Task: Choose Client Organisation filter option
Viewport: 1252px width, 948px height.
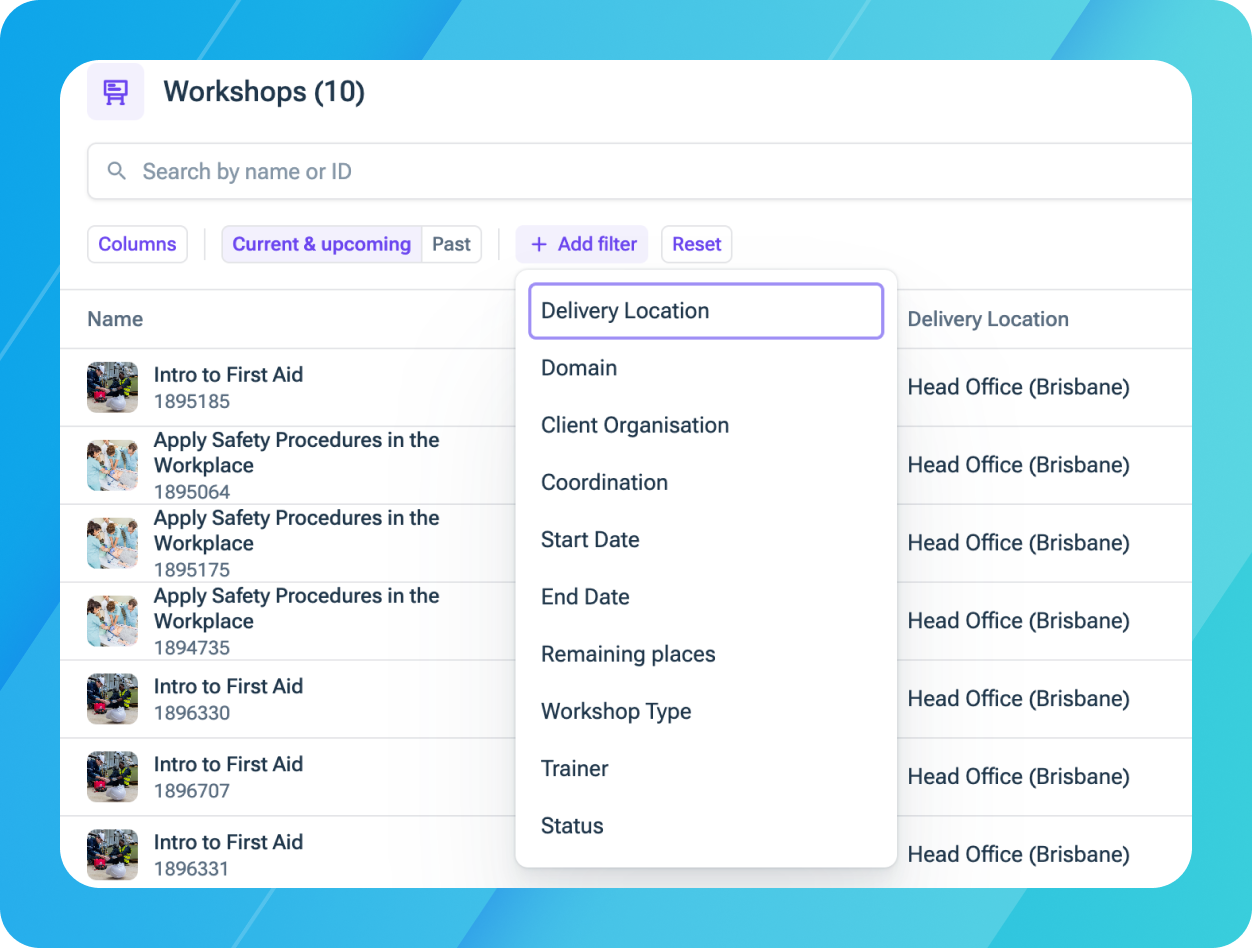Action: tap(706, 425)
